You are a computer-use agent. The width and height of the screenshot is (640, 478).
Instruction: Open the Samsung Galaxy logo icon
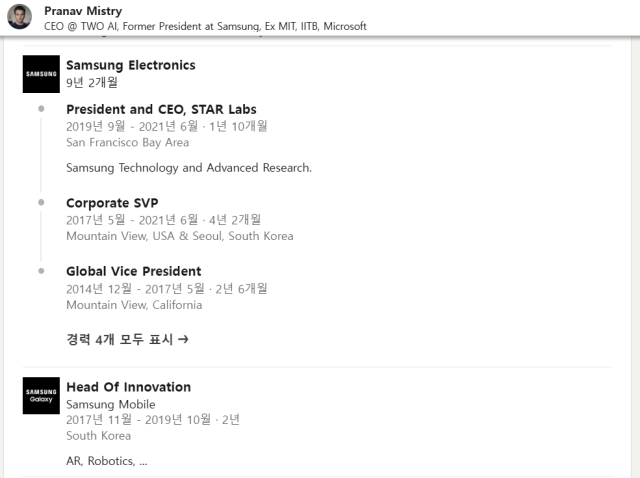click(x=41, y=396)
